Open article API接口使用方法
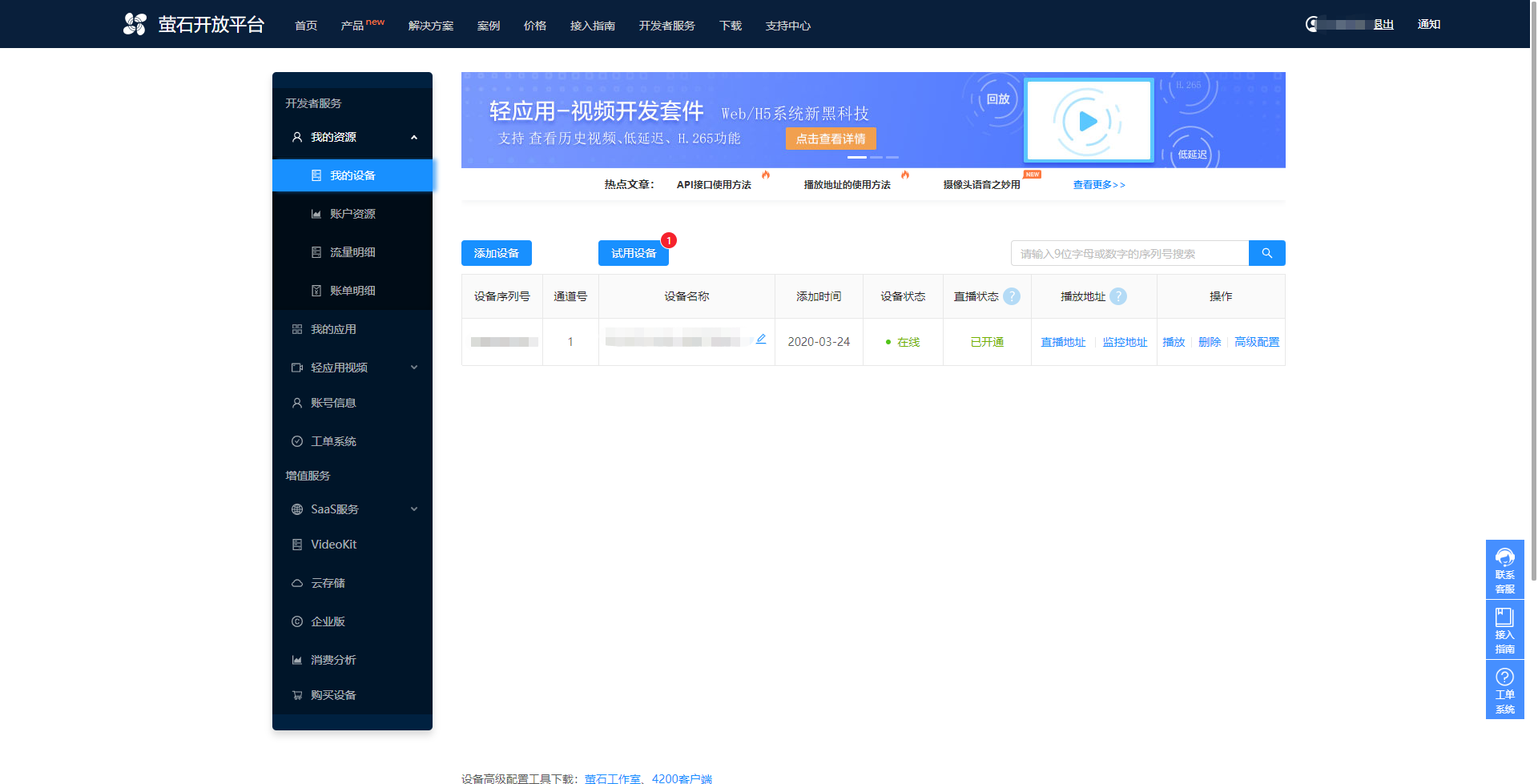Screen dimensions: 1538x784 click(714, 185)
